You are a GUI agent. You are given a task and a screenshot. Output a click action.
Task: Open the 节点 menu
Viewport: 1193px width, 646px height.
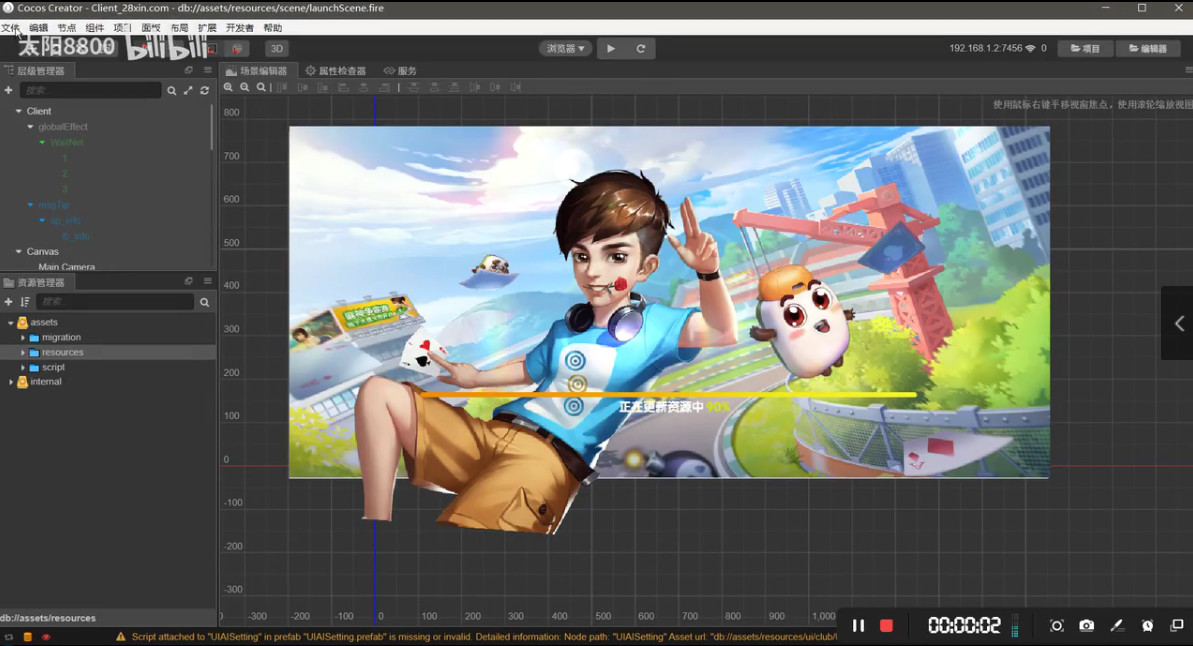[66, 28]
